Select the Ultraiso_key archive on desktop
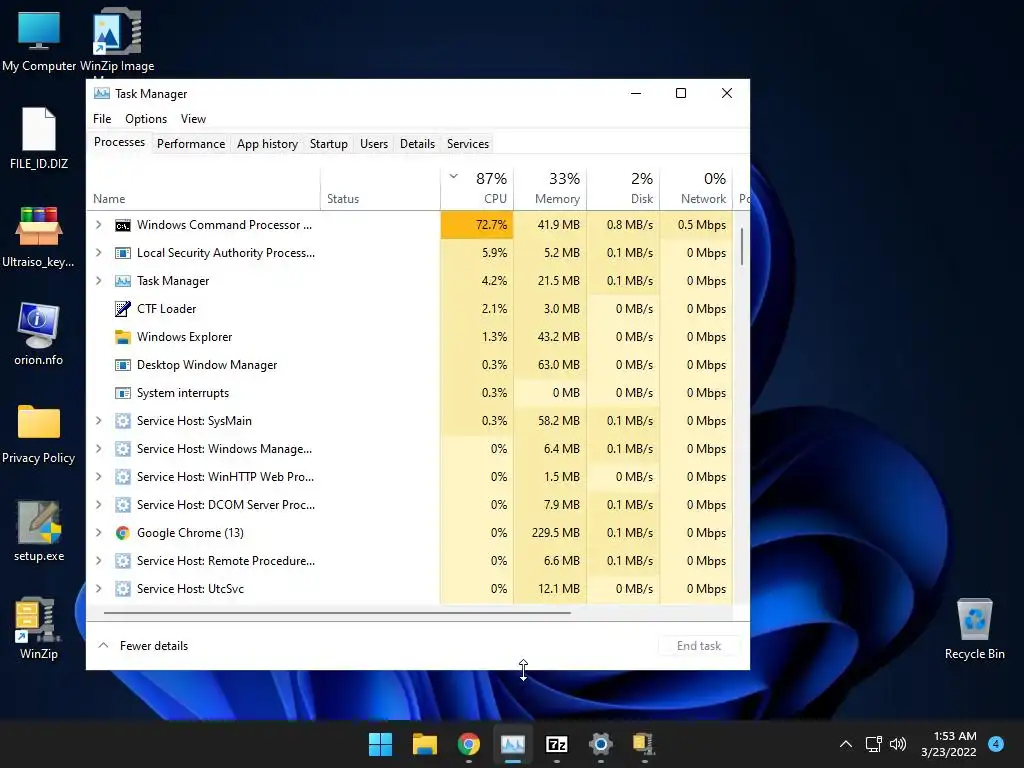This screenshot has width=1024, height=768. tap(39, 236)
